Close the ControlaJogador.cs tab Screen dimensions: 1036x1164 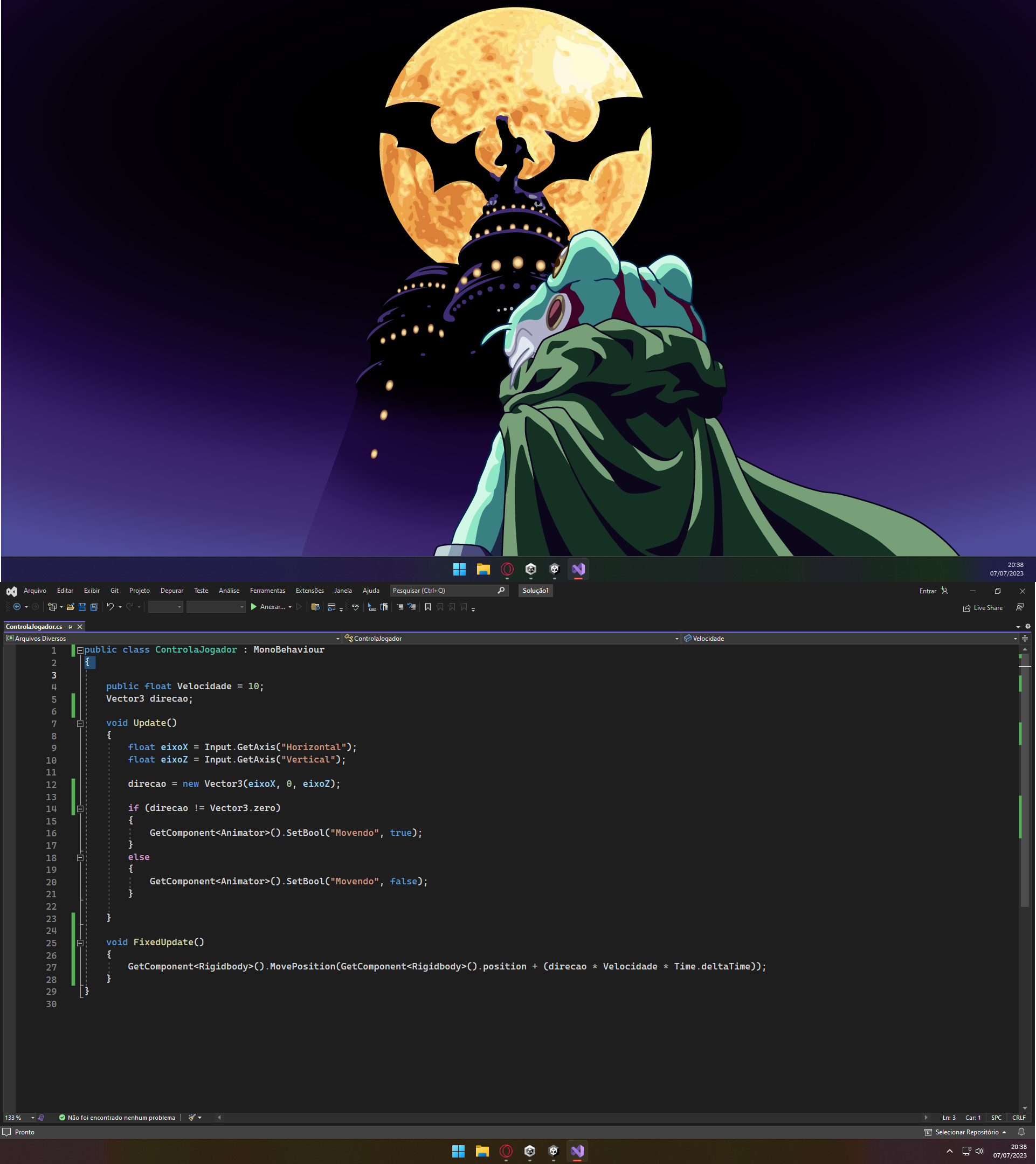(x=80, y=626)
